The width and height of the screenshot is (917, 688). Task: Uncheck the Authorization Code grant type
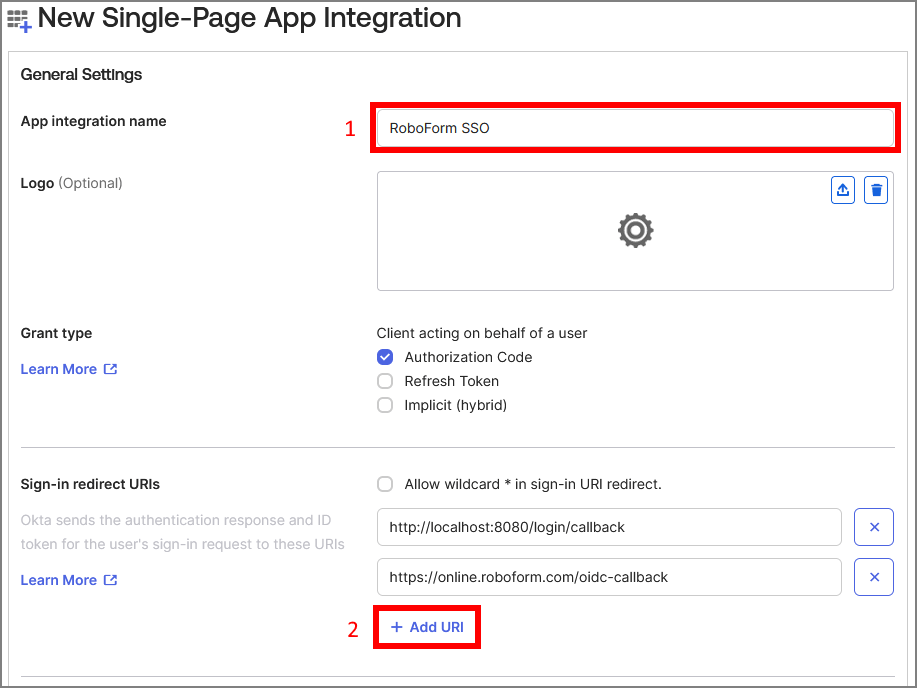385,357
